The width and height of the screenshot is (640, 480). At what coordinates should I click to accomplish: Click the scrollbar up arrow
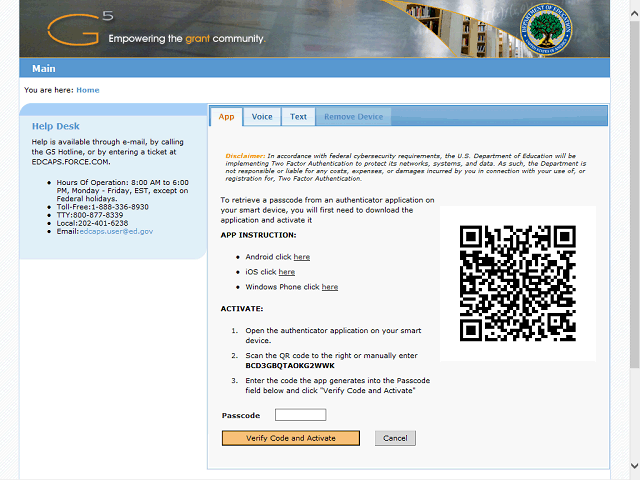click(633, 7)
